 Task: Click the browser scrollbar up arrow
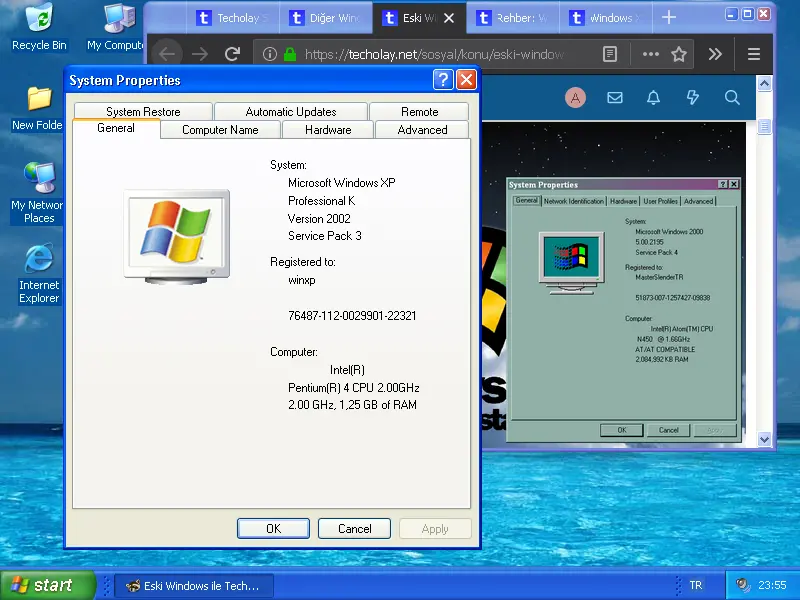click(764, 83)
